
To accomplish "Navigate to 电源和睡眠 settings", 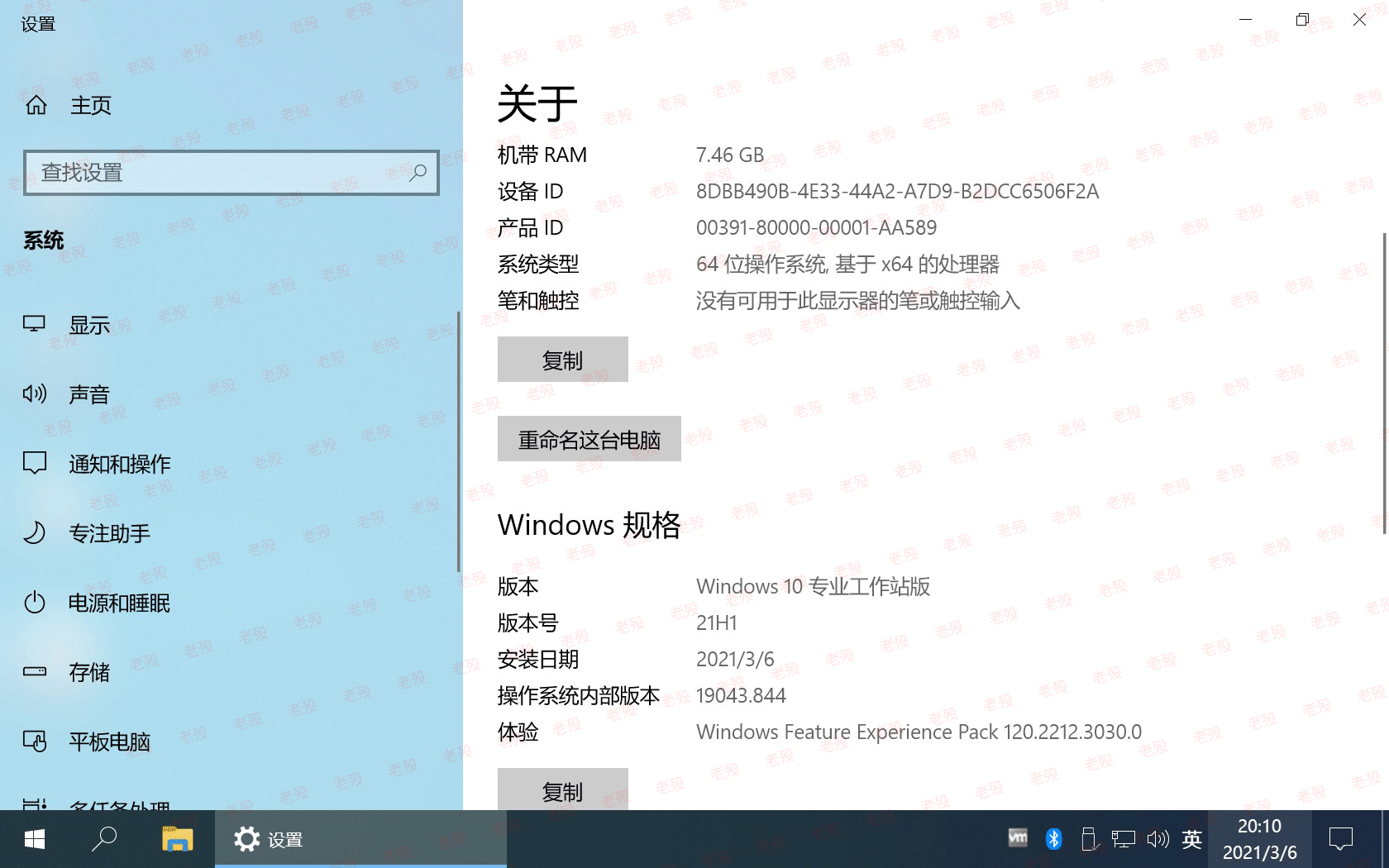I will (x=120, y=603).
